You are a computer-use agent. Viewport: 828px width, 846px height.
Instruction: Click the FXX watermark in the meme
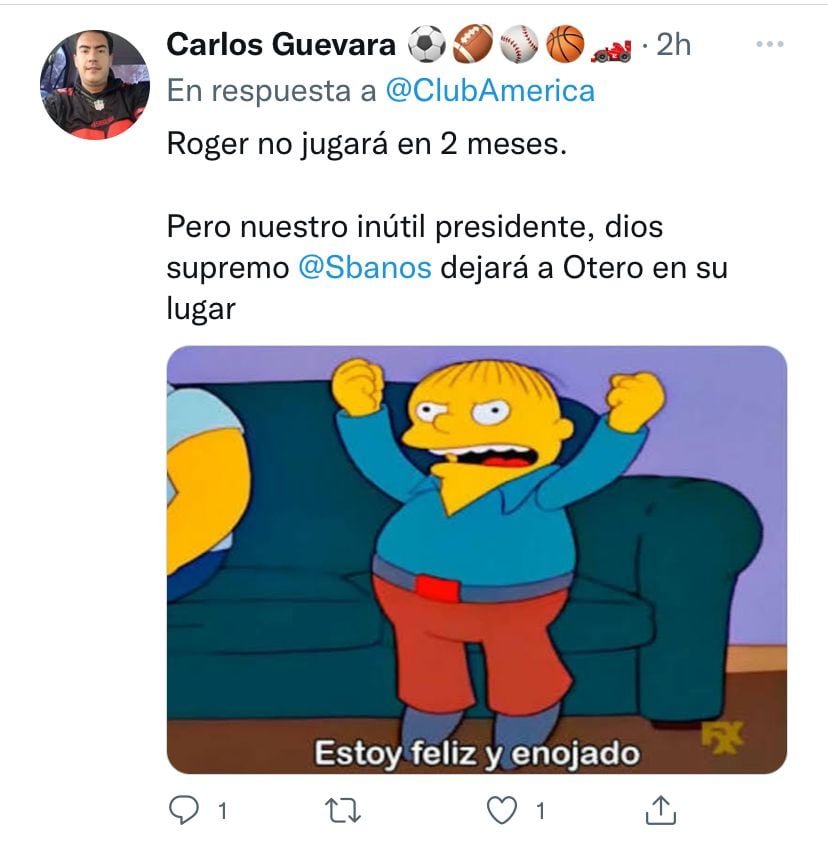point(722,738)
